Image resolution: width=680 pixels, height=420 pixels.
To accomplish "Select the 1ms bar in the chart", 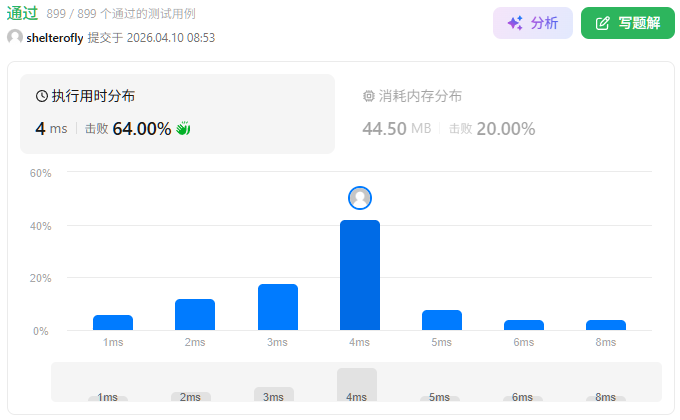I will click(x=113, y=322).
